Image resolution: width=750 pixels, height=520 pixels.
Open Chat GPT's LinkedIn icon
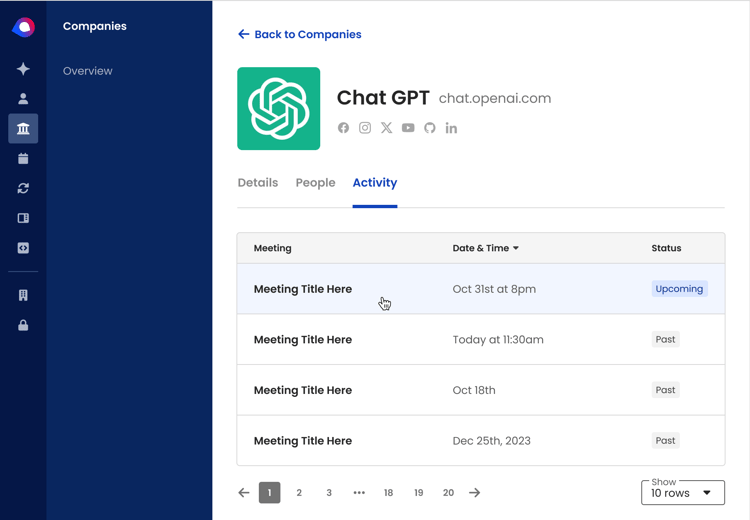[451, 128]
